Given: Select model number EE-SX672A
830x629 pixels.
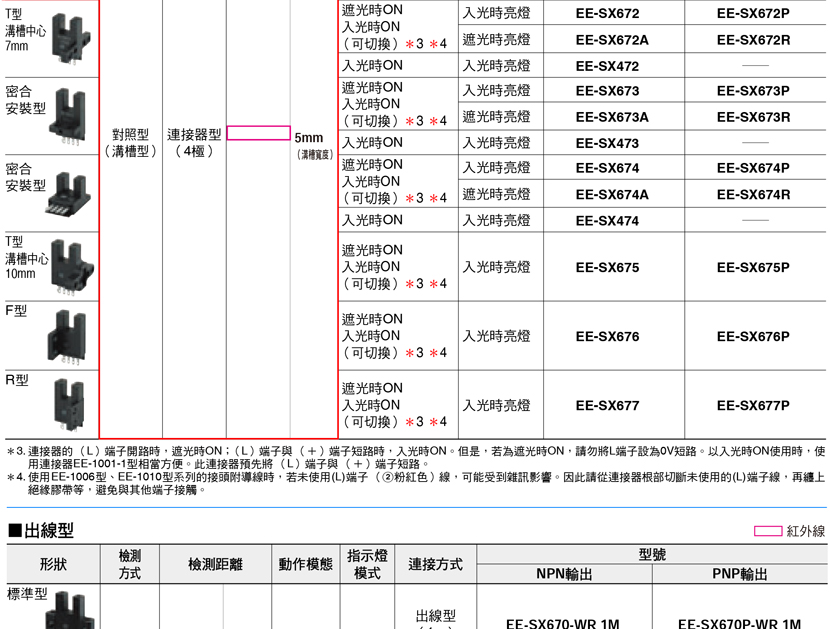Looking at the screenshot, I should [612, 40].
